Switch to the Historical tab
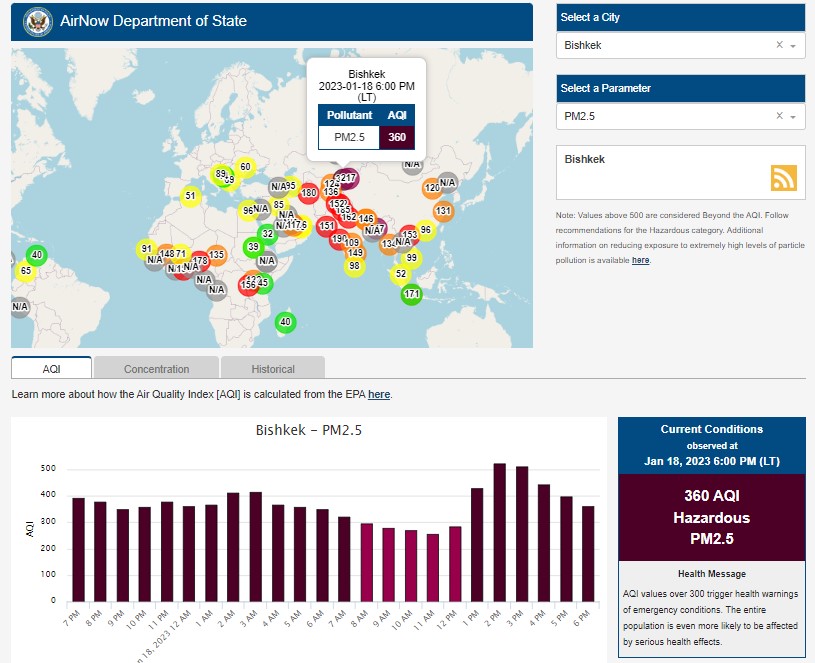The height and width of the screenshot is (663, 815). click(272, 368)
